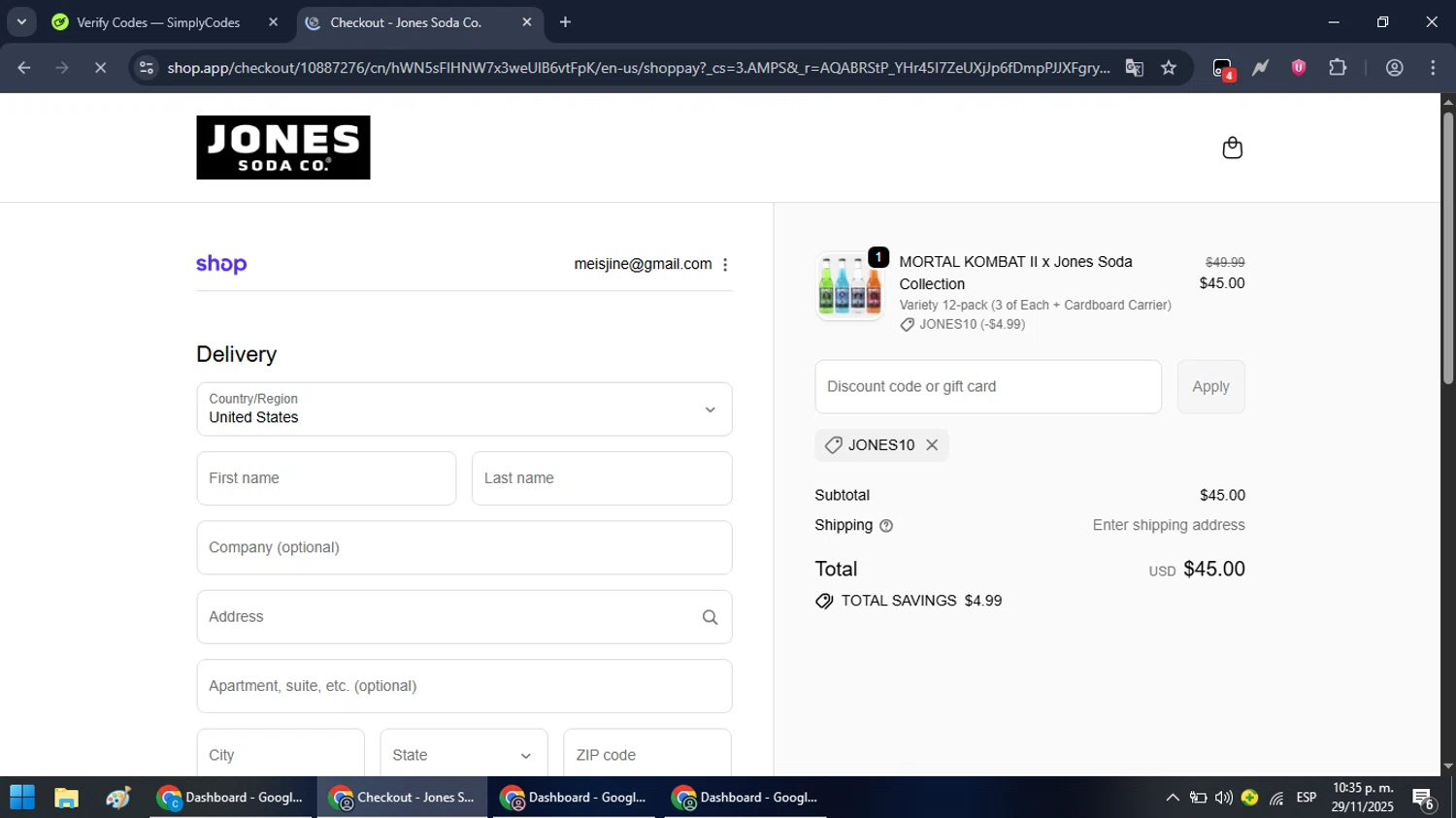Expand the Country/Region dropdown
1456x818 pixels.
coord(464,409)
